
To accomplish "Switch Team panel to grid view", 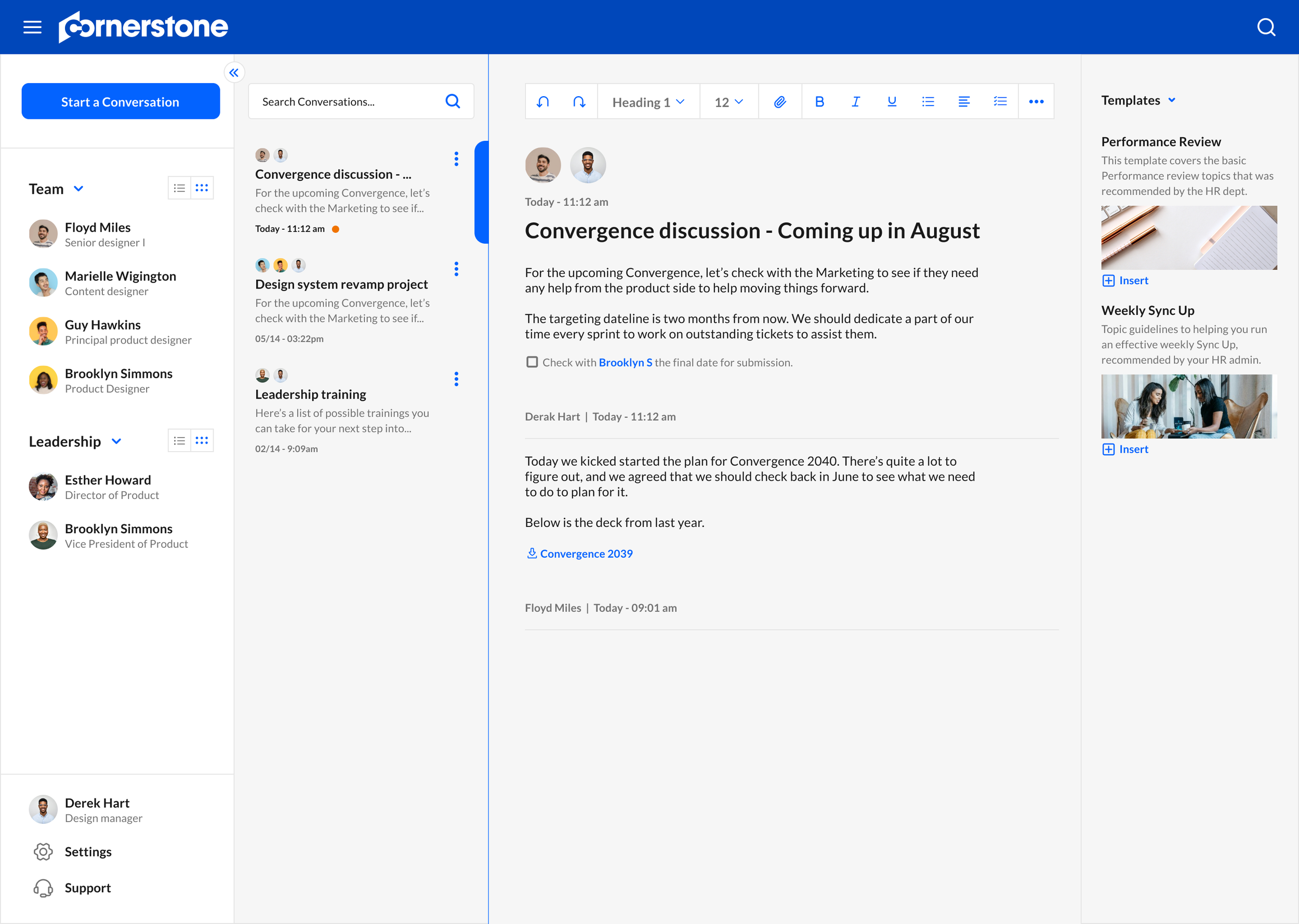I will 202,188.
